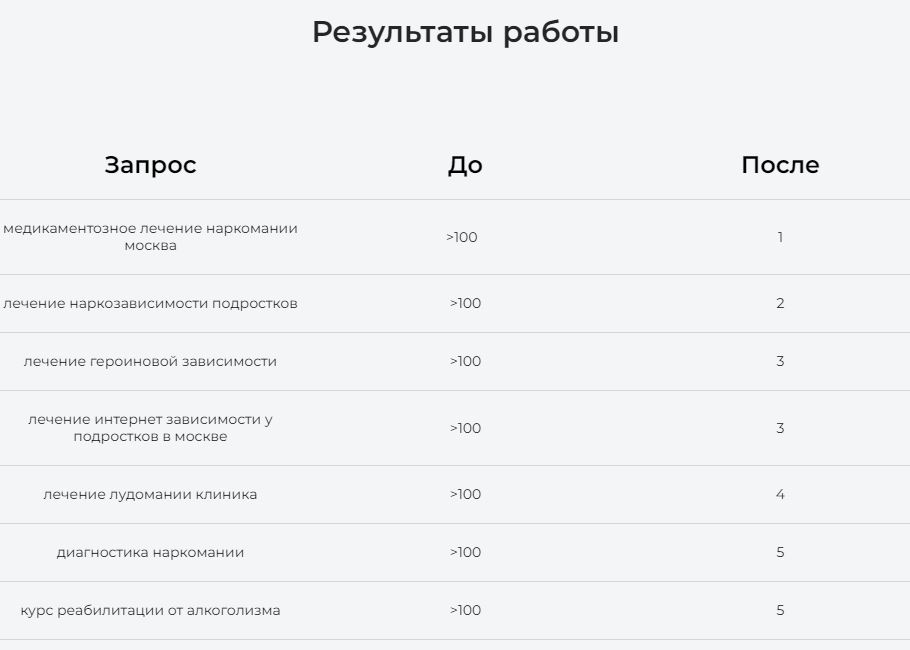Select the "диагностика наркомании" query
This screenshot has width=910, height=650.
pyautogui.click(x=150, y=552)
